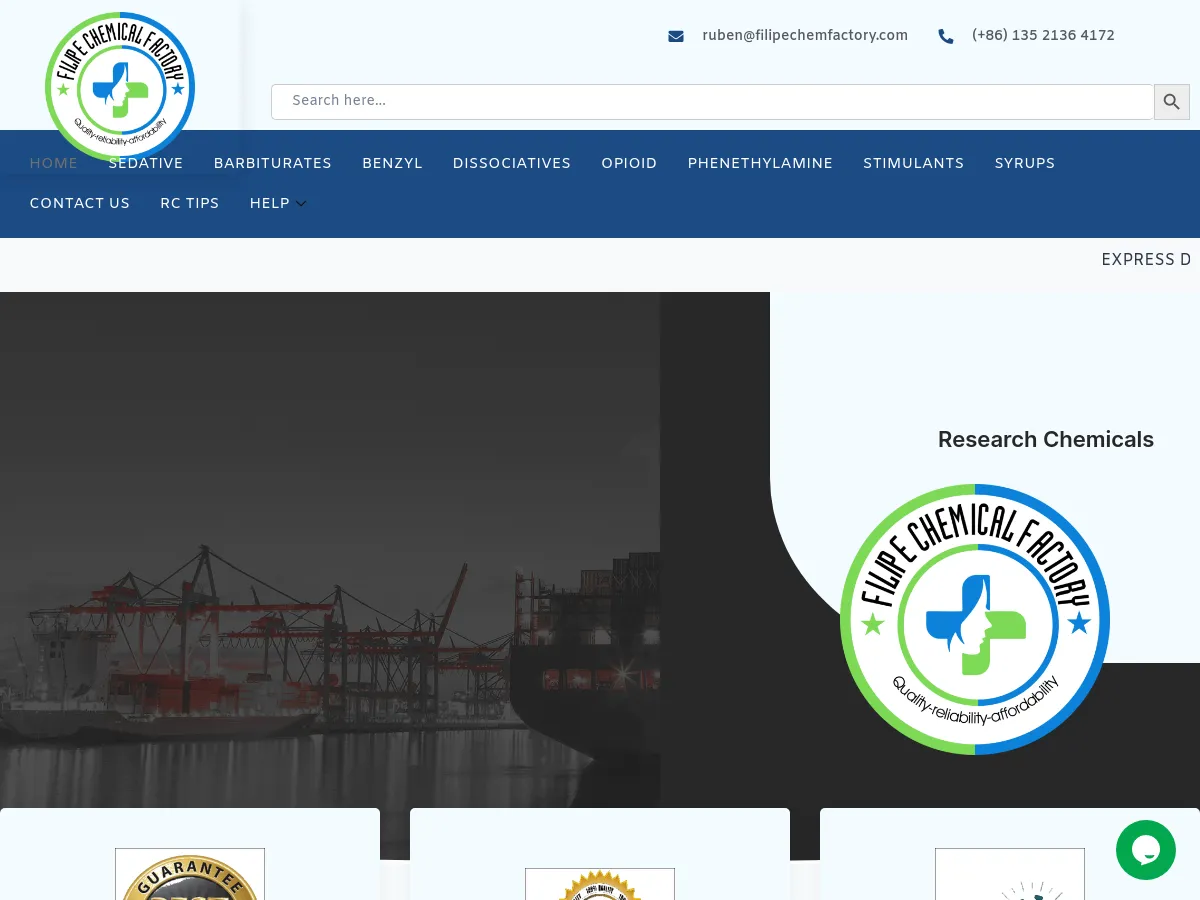Navigate to the OPIOID category
This screenshot has width=1200, height=900.
pos(629,163)
